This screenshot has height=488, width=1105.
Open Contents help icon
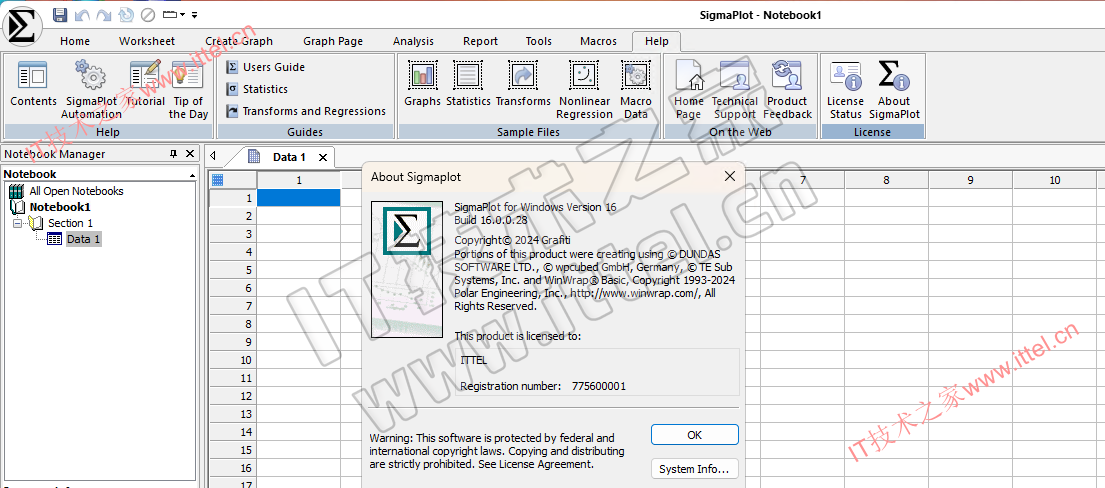click(x=33, y=85)
